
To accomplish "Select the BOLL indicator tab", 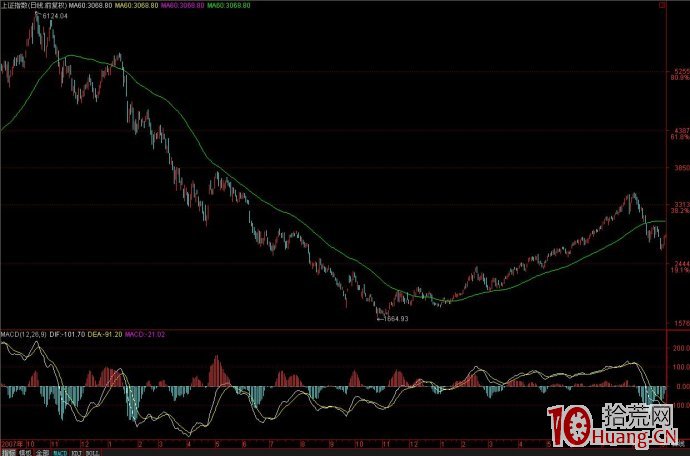I will tap(91, 452).
